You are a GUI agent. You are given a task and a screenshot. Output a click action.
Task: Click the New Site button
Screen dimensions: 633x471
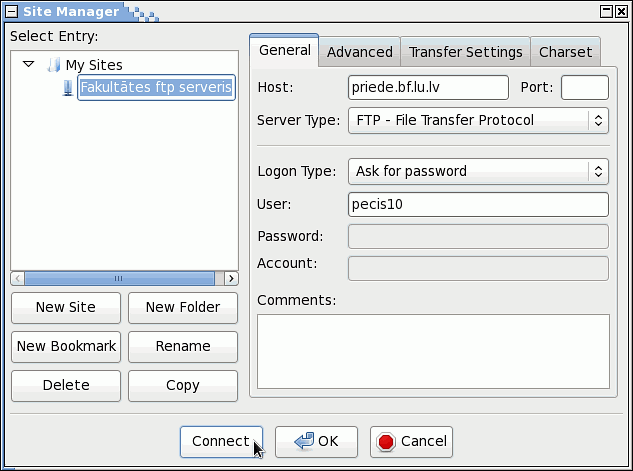66,308
